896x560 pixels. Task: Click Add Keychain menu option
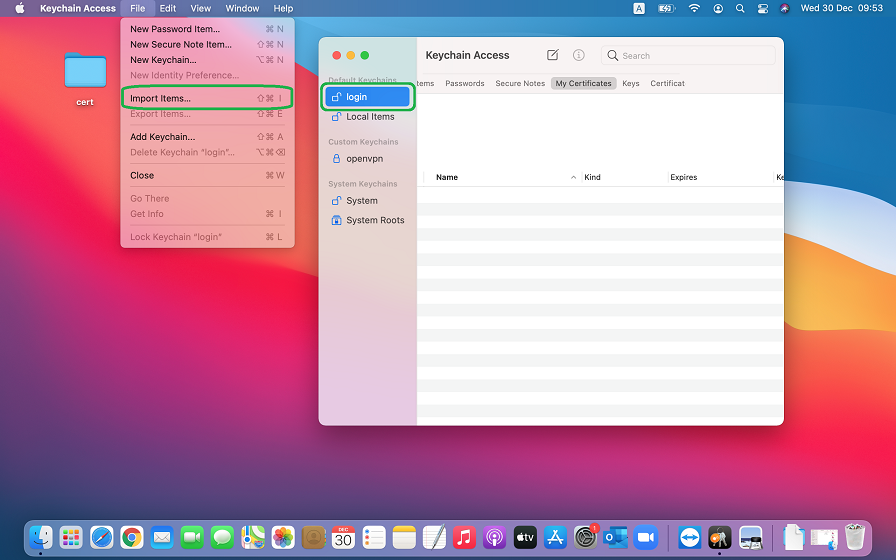162,137
